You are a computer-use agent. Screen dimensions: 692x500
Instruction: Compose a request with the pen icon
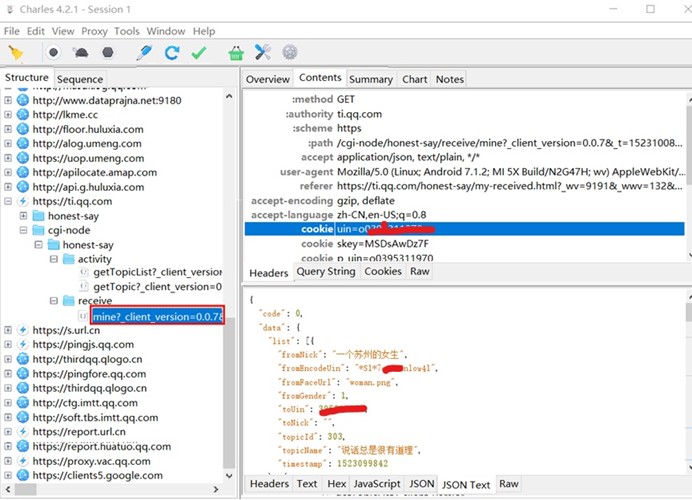click(144, 53)
